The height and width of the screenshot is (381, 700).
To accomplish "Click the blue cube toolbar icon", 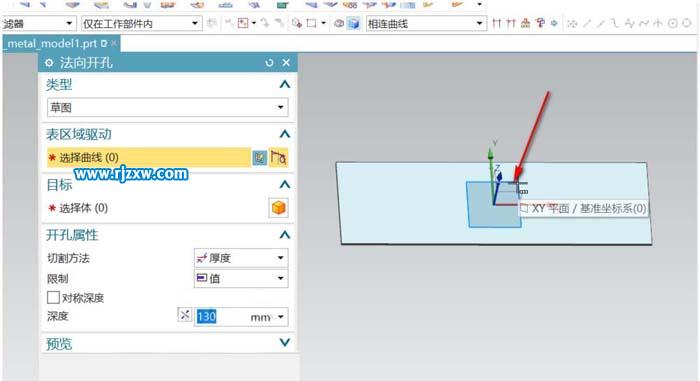I will coord(354,23).
